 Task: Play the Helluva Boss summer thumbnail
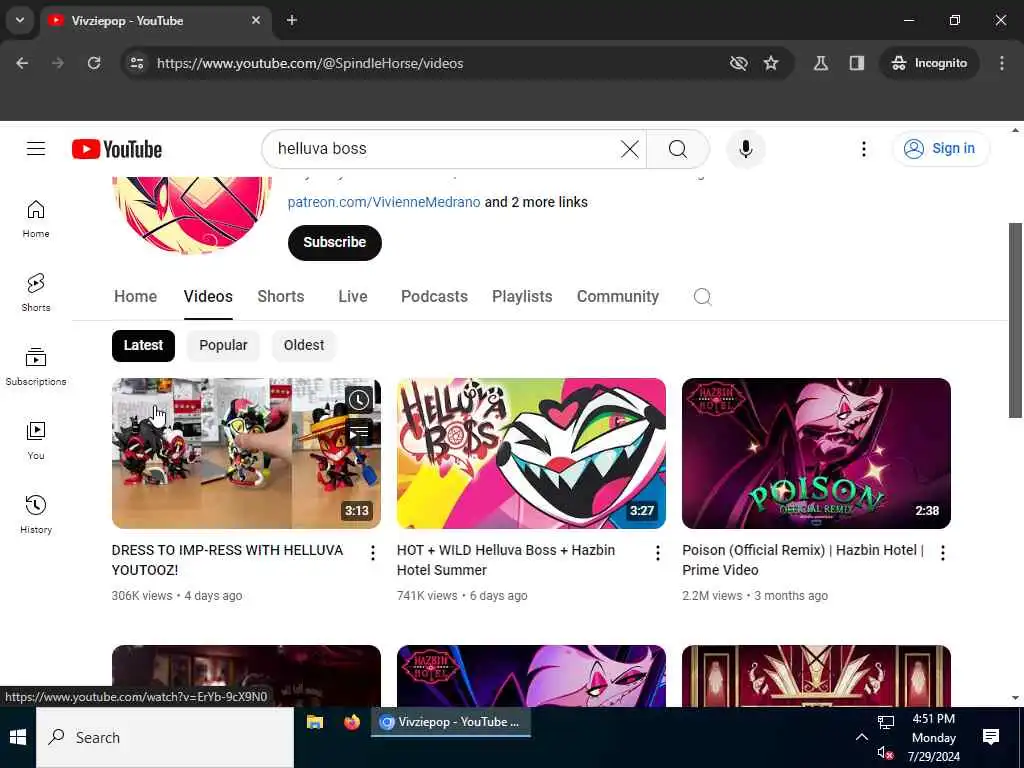(531, 453)
